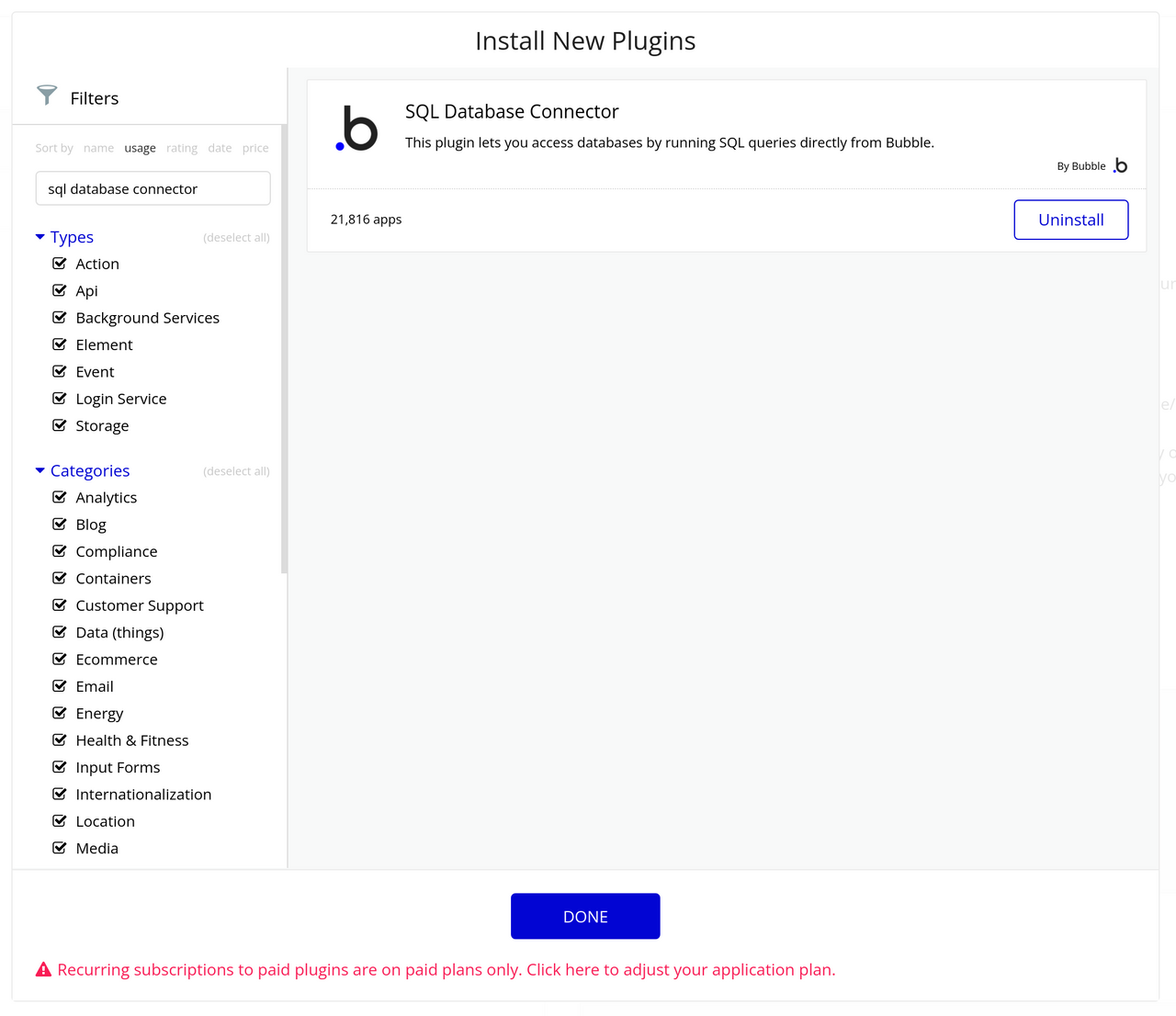Click the By Bubble author text
1176x1016 pixels.
1081,166
